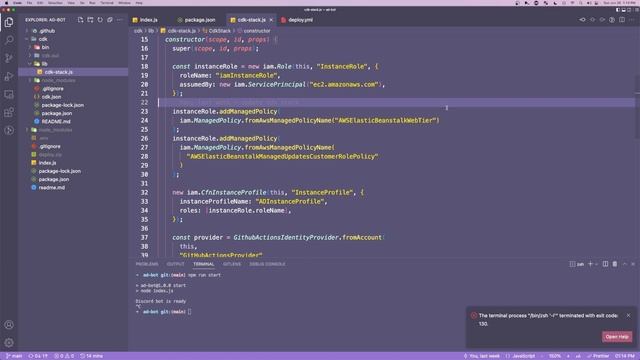
Task: Click the split editor icon in editor toolbar
Action: (x=622, y=20)
